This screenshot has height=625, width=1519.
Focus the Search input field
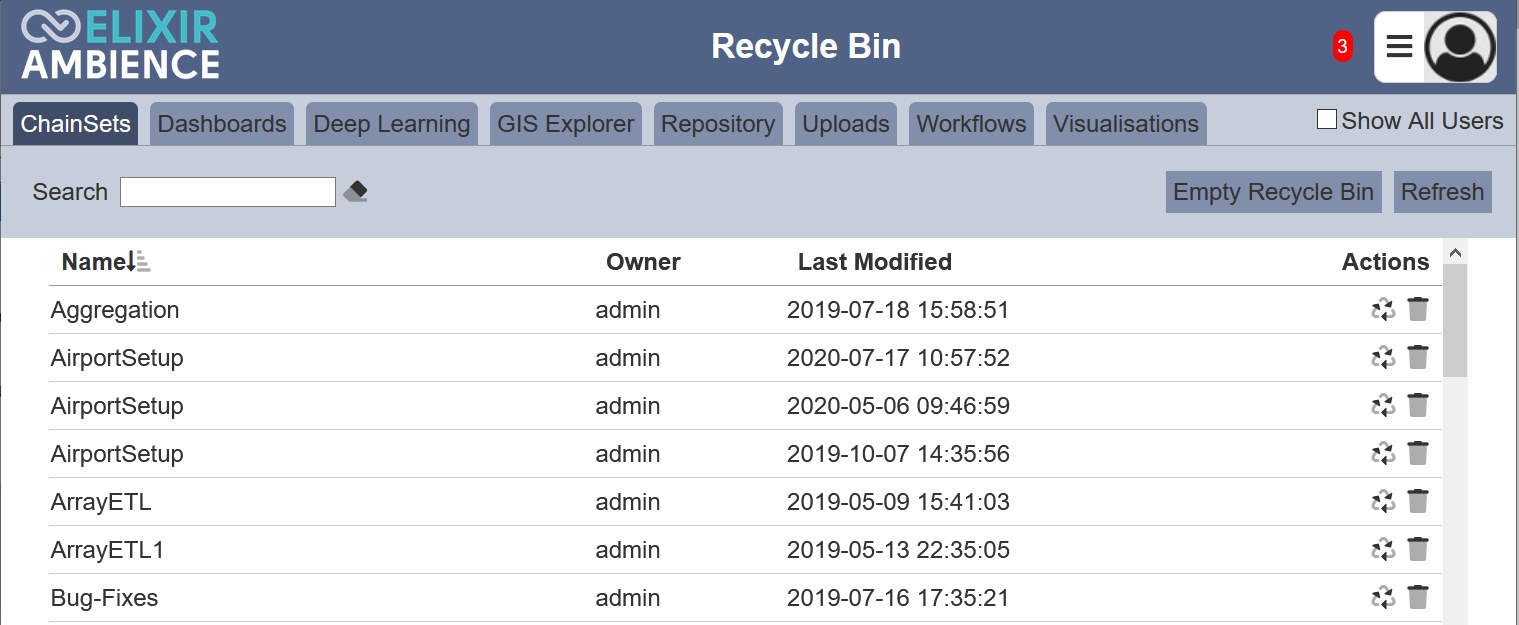pos(228,192)
